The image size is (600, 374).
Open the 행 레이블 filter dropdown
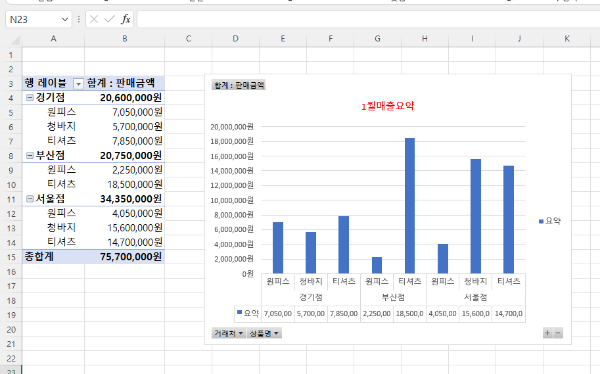pyautogui.click(x=78, y=83)
